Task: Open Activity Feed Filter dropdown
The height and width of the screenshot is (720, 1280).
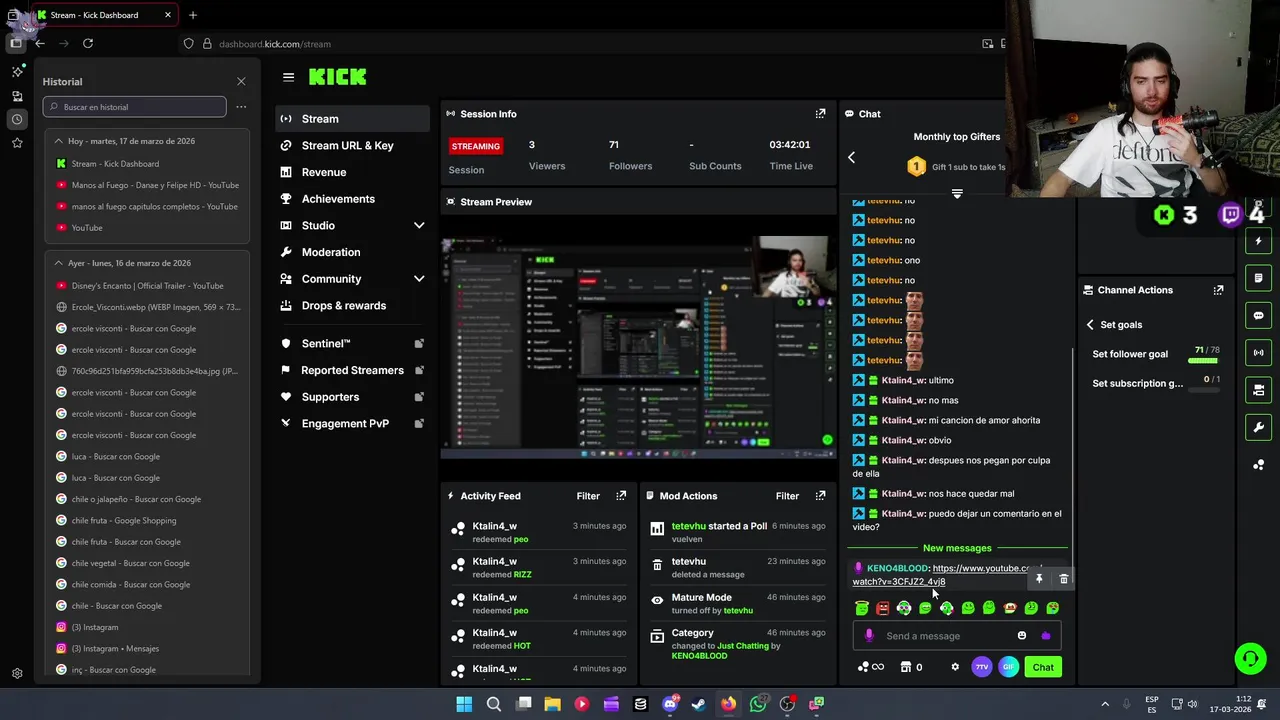Action: click(588, 496)
